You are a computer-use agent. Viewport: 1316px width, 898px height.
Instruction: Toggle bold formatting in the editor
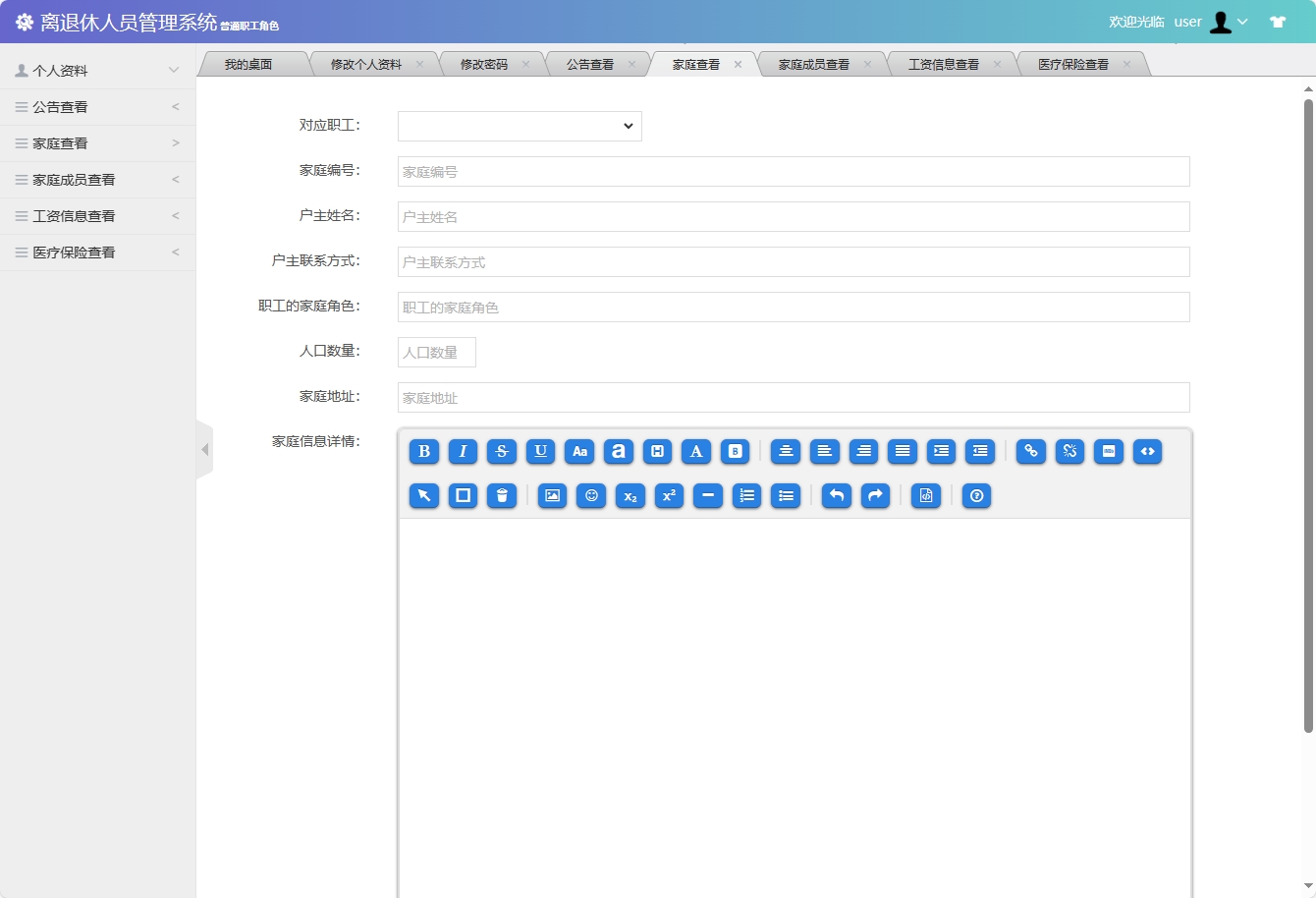[x=424, y=451]
